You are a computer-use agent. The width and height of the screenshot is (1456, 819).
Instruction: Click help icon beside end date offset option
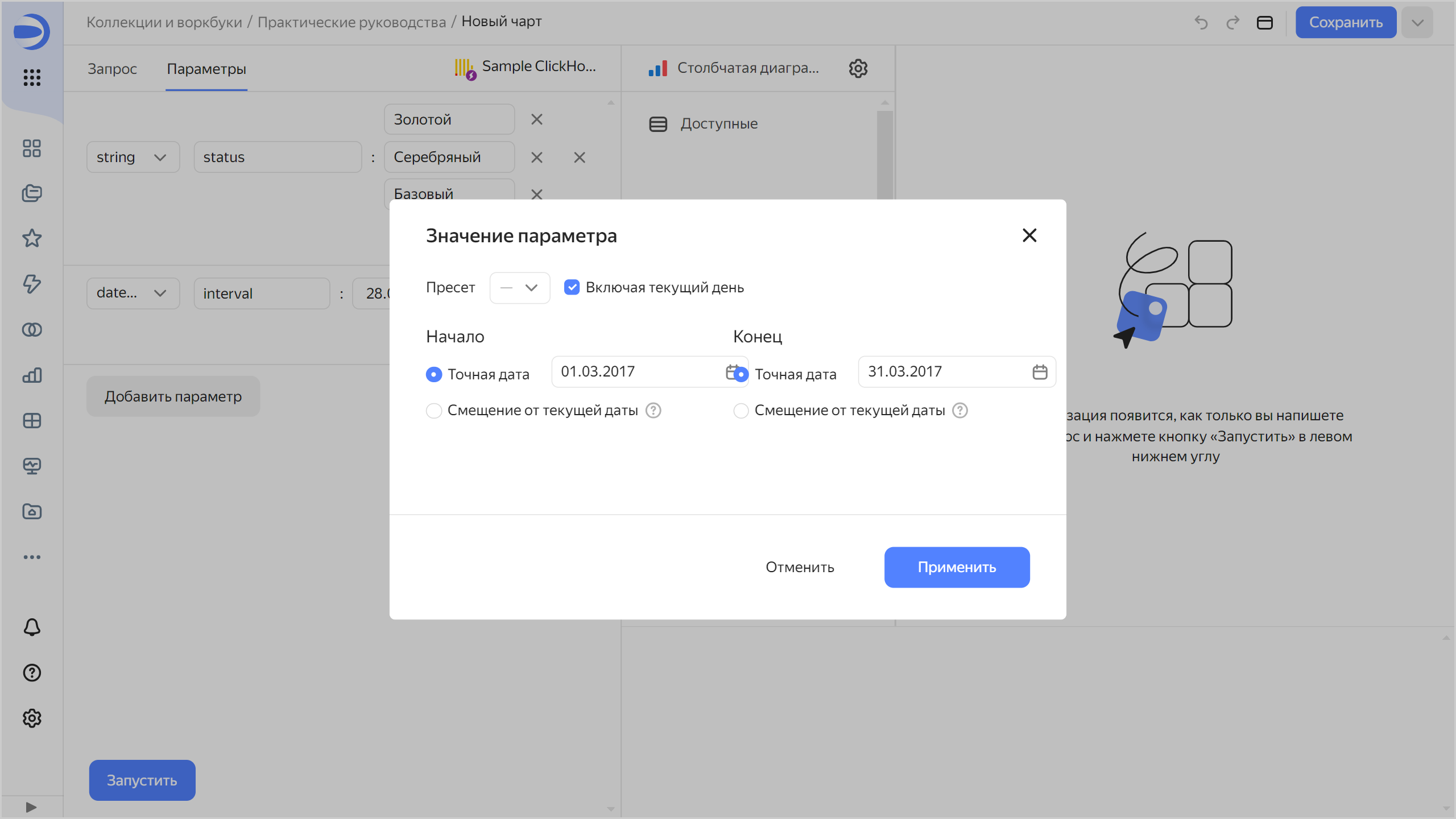pos(960,410)
